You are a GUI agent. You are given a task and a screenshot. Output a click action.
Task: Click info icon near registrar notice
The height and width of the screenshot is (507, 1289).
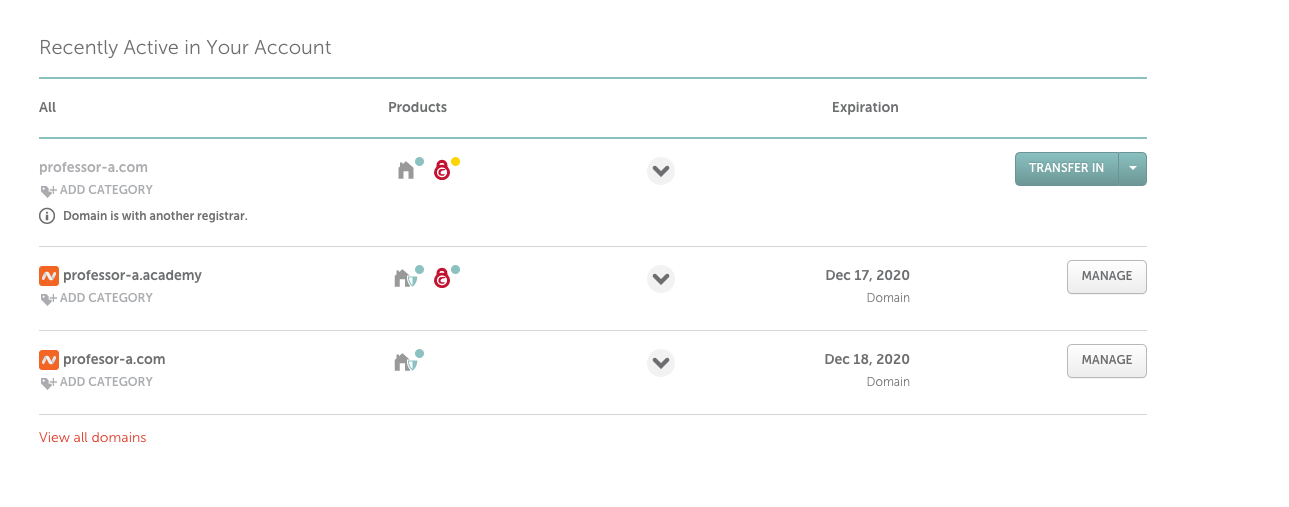[x=47, y=216]
